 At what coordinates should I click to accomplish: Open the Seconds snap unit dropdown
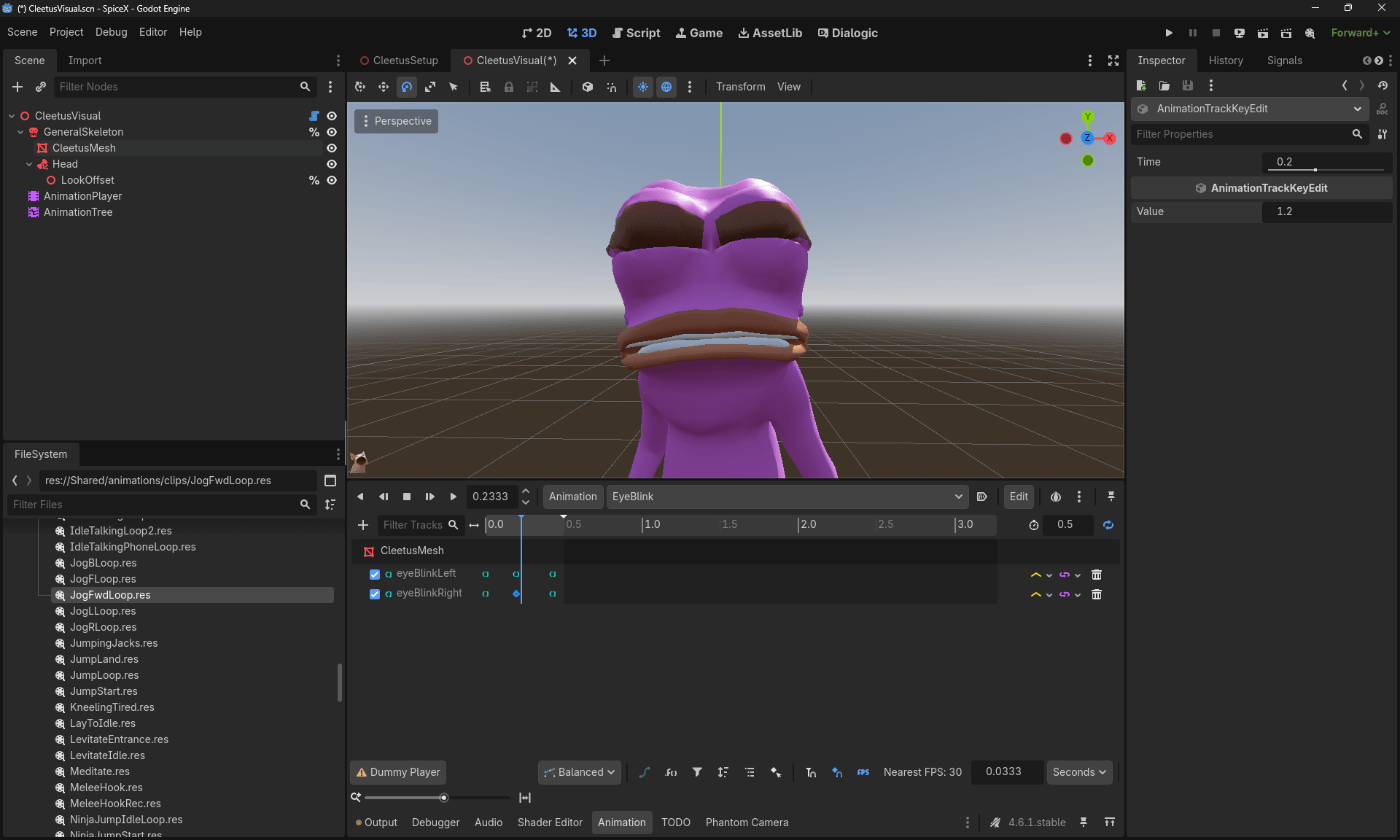1079,772
